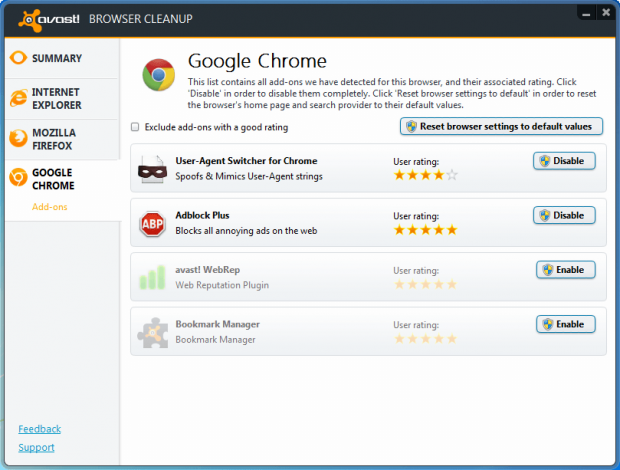The height and width of the screenshot is (470, 620).
Task: Click the Bookmark Manager puzzle piece icon
Action: click(x=153, y=333)
